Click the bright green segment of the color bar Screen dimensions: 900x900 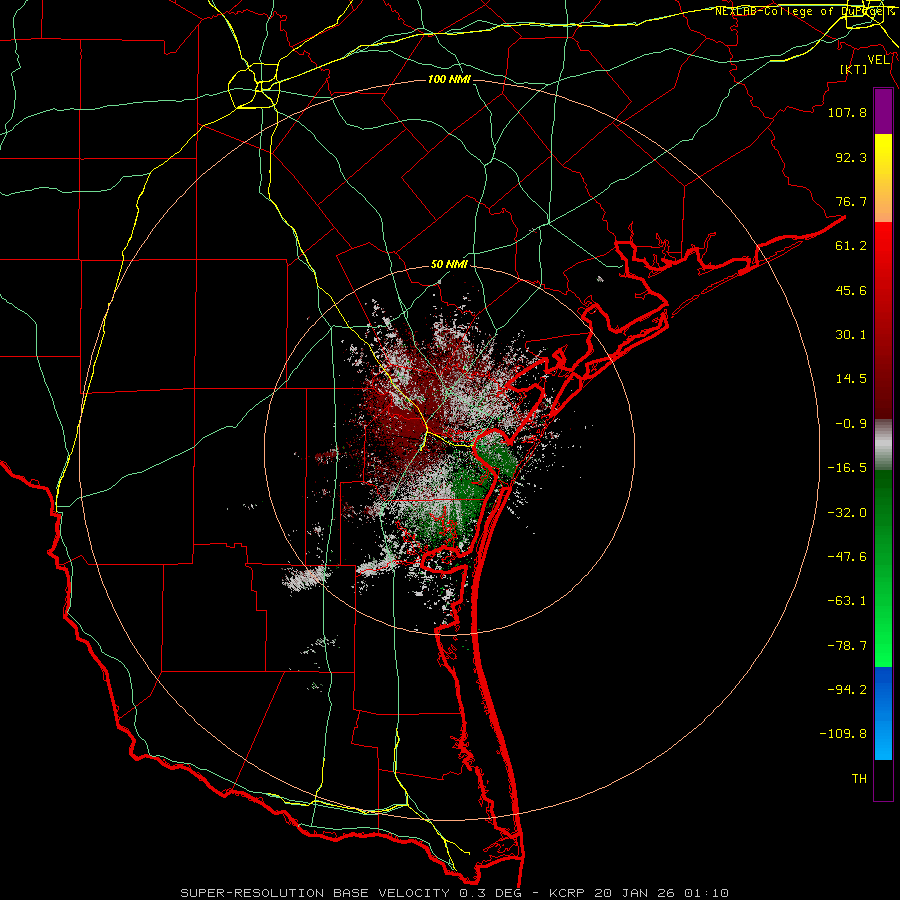pyautogui.click(x=883, y=568)
